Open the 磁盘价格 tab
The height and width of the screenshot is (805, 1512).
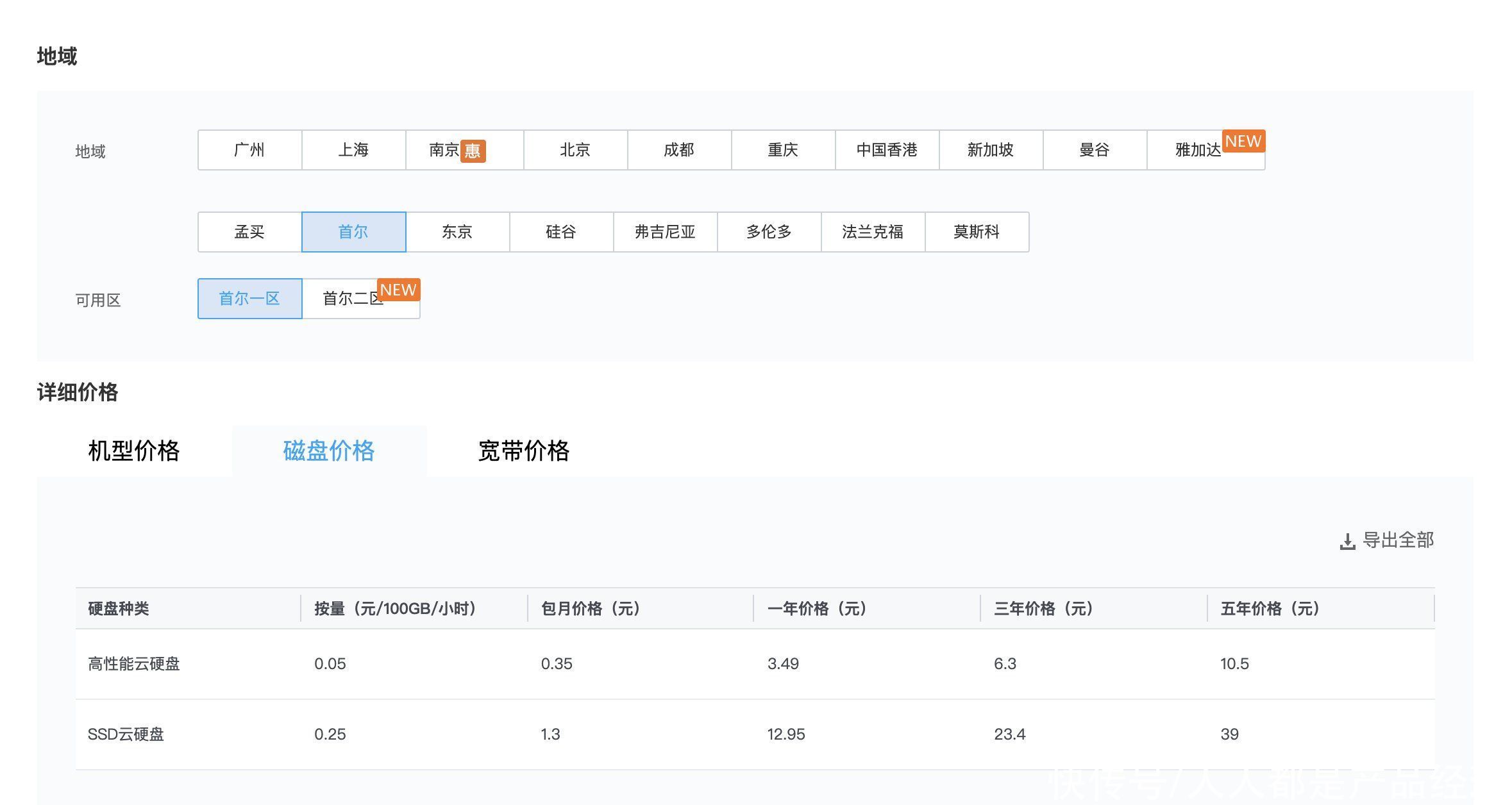pyautogui.click(x=329, y=451)
